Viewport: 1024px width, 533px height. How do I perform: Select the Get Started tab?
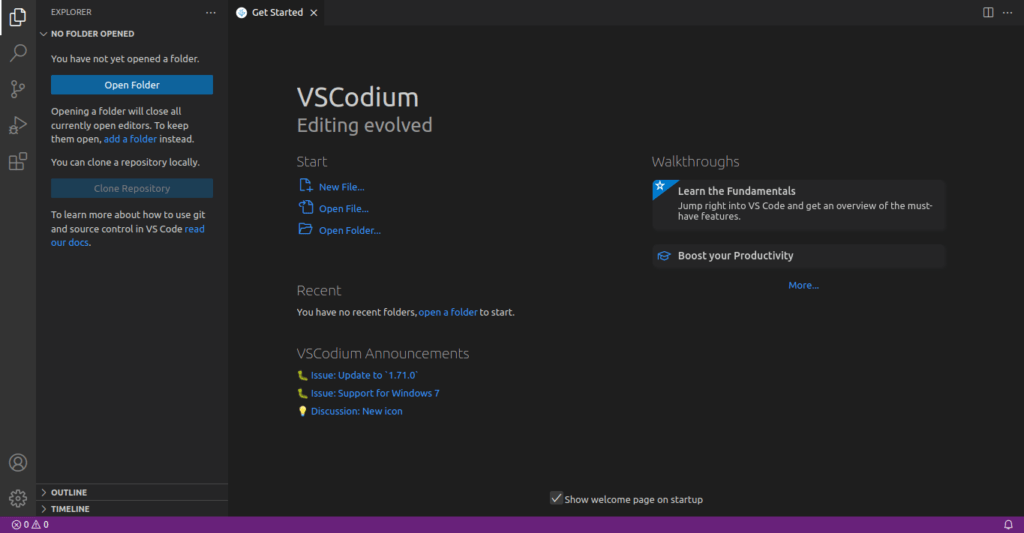click(x=277, y=12)
